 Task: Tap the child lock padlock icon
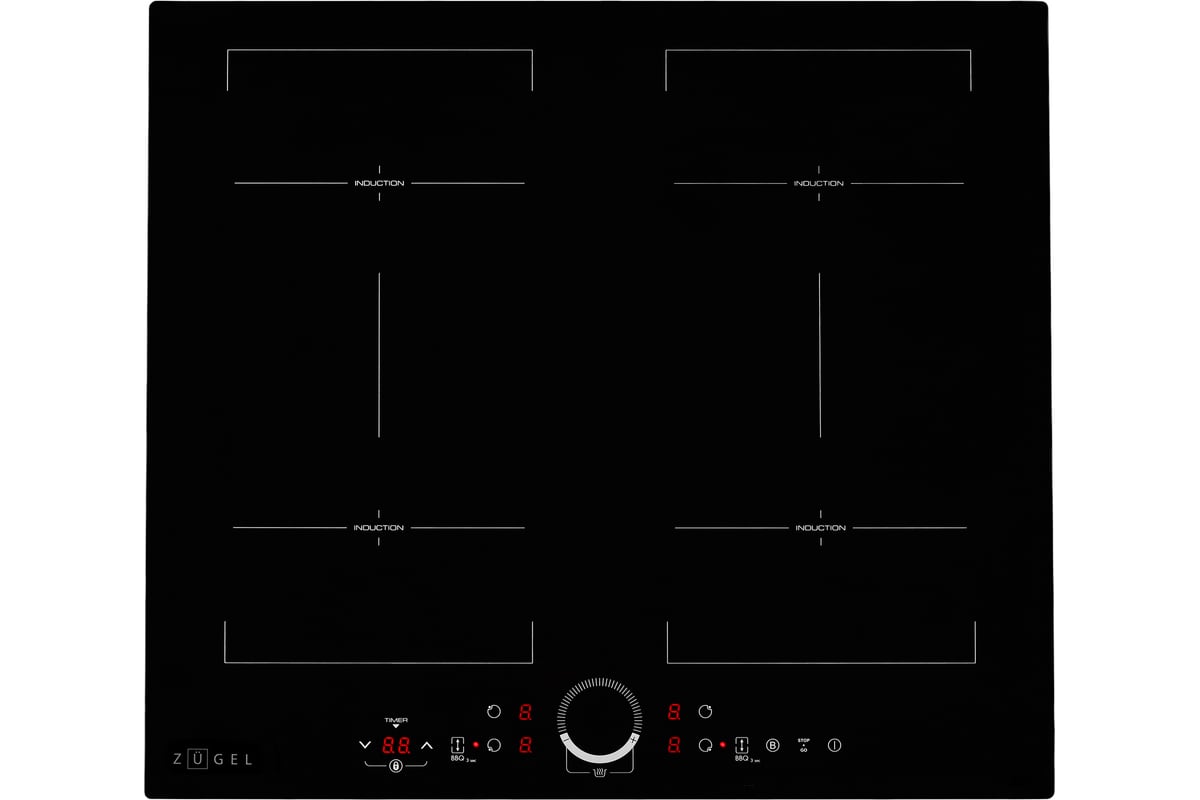[396, 766]
